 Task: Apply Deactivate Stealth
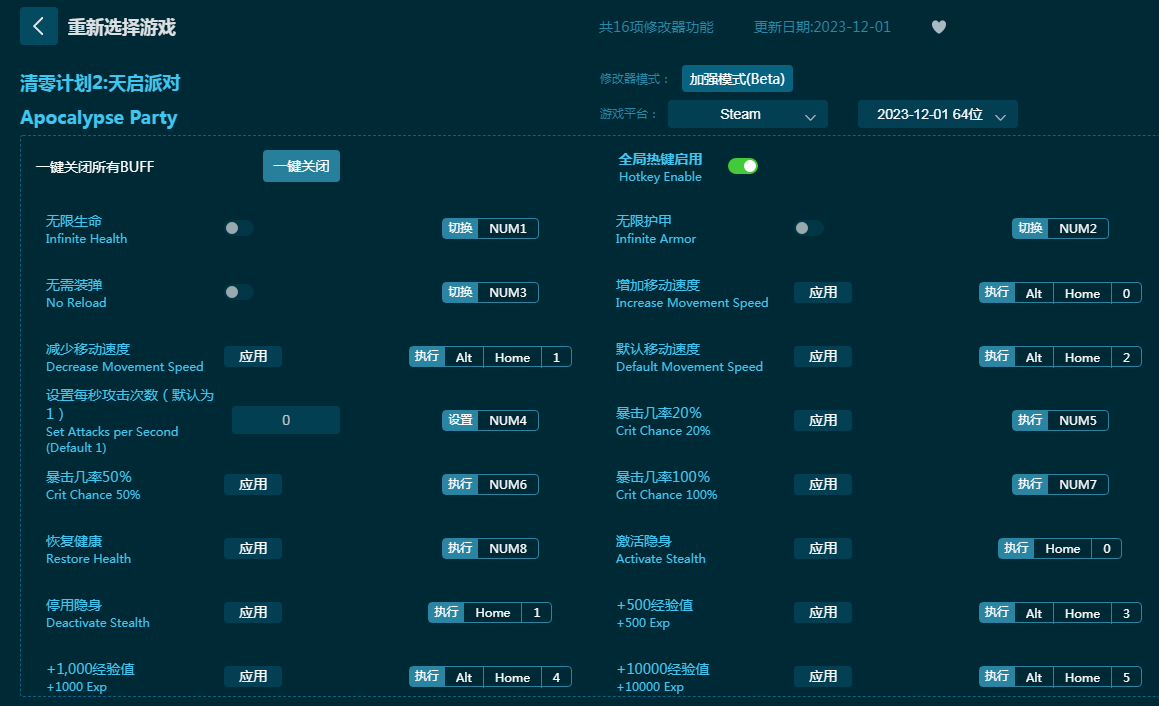253,612
